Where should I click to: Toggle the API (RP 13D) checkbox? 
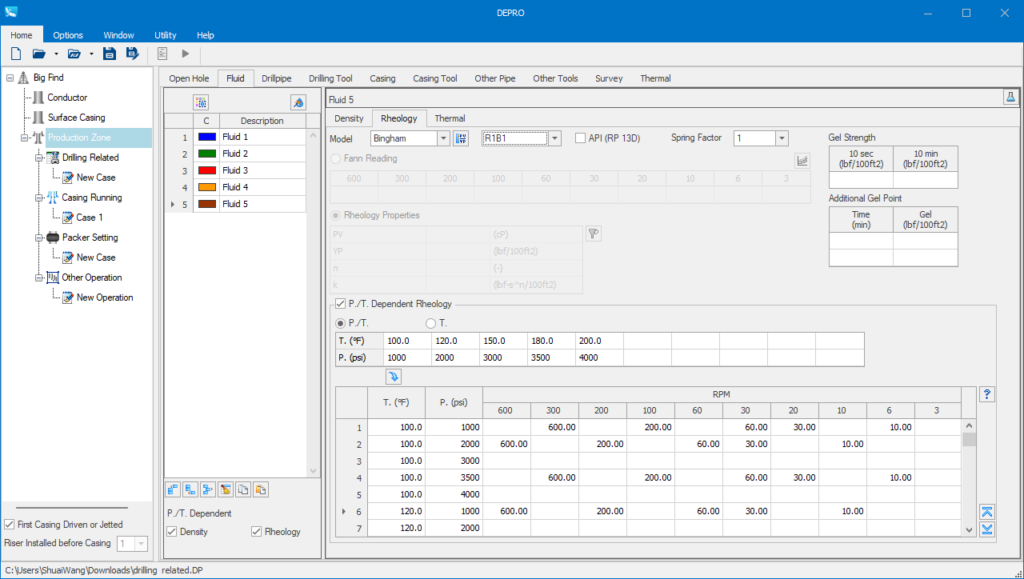[x=580, y=138]
